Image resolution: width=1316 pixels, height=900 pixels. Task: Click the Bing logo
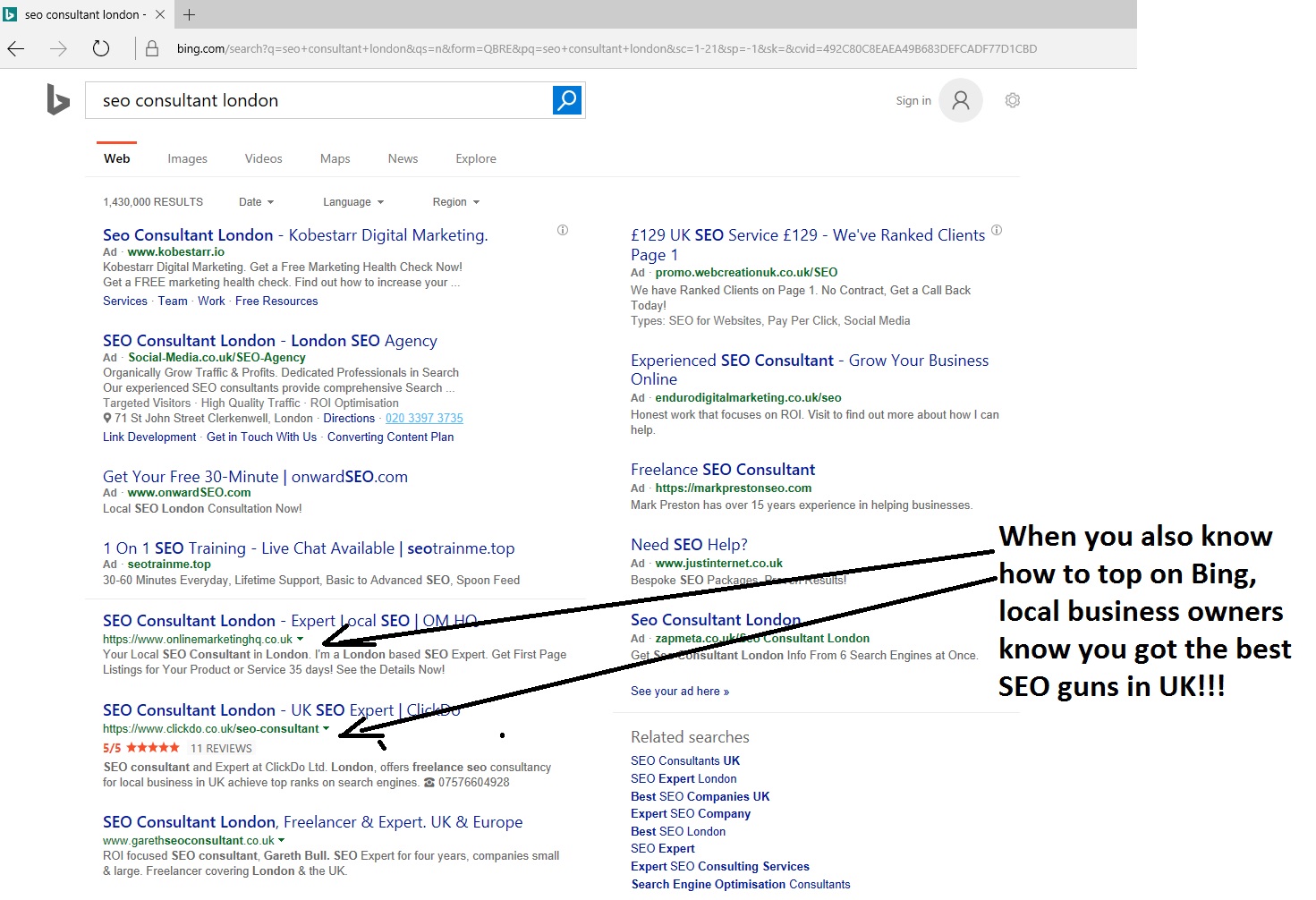pyautogui.click(x=58, y=100)
